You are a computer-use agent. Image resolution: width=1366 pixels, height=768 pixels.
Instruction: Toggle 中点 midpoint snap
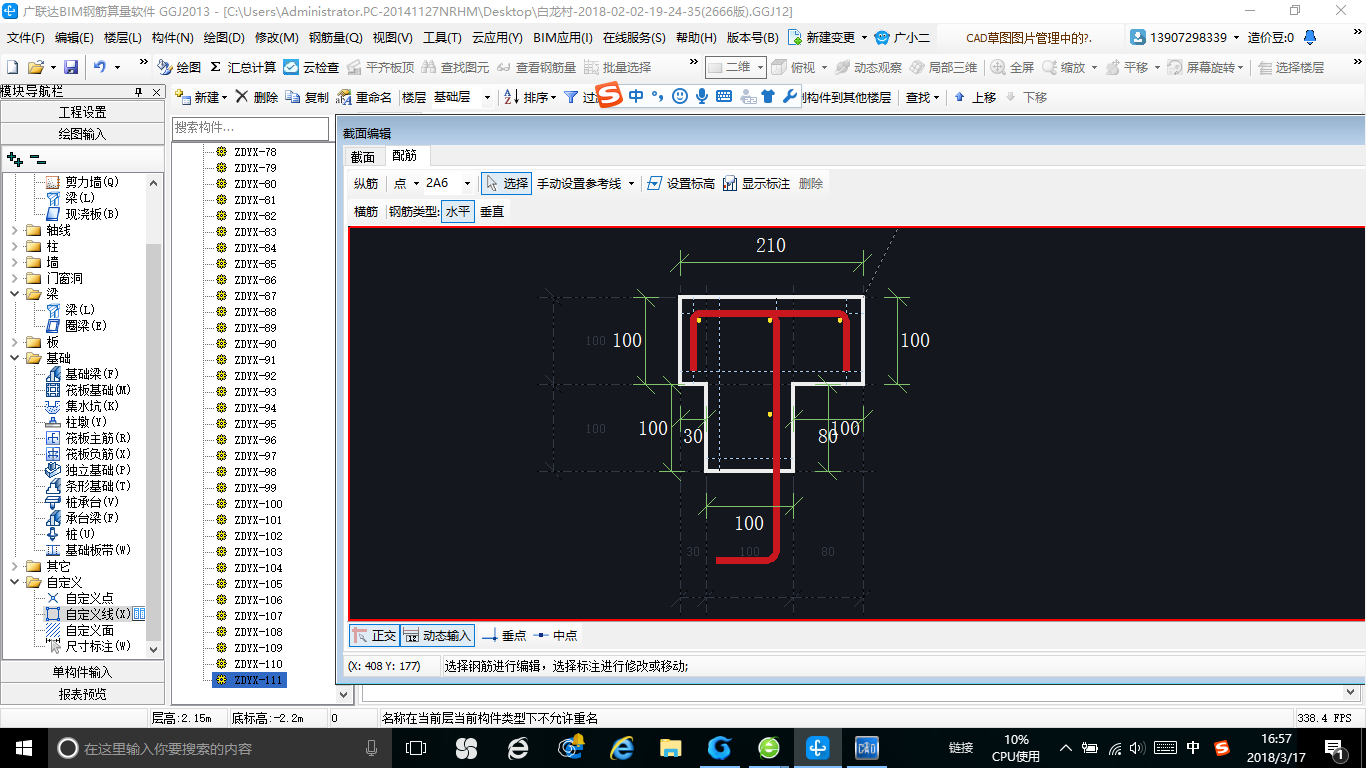[555, 635]
